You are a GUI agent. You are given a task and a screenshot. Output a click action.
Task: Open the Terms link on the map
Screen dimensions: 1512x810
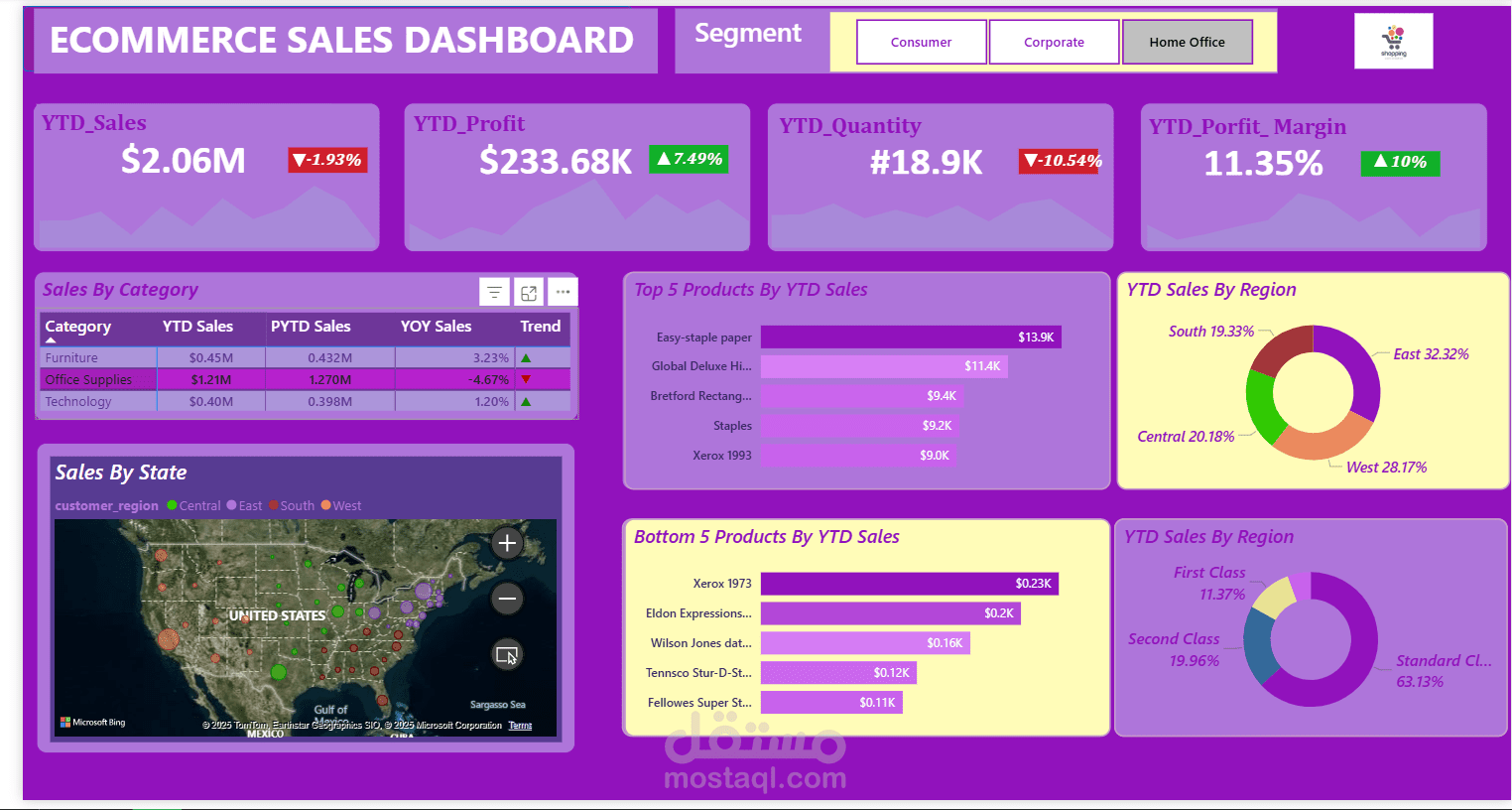[x=520, y=725]
